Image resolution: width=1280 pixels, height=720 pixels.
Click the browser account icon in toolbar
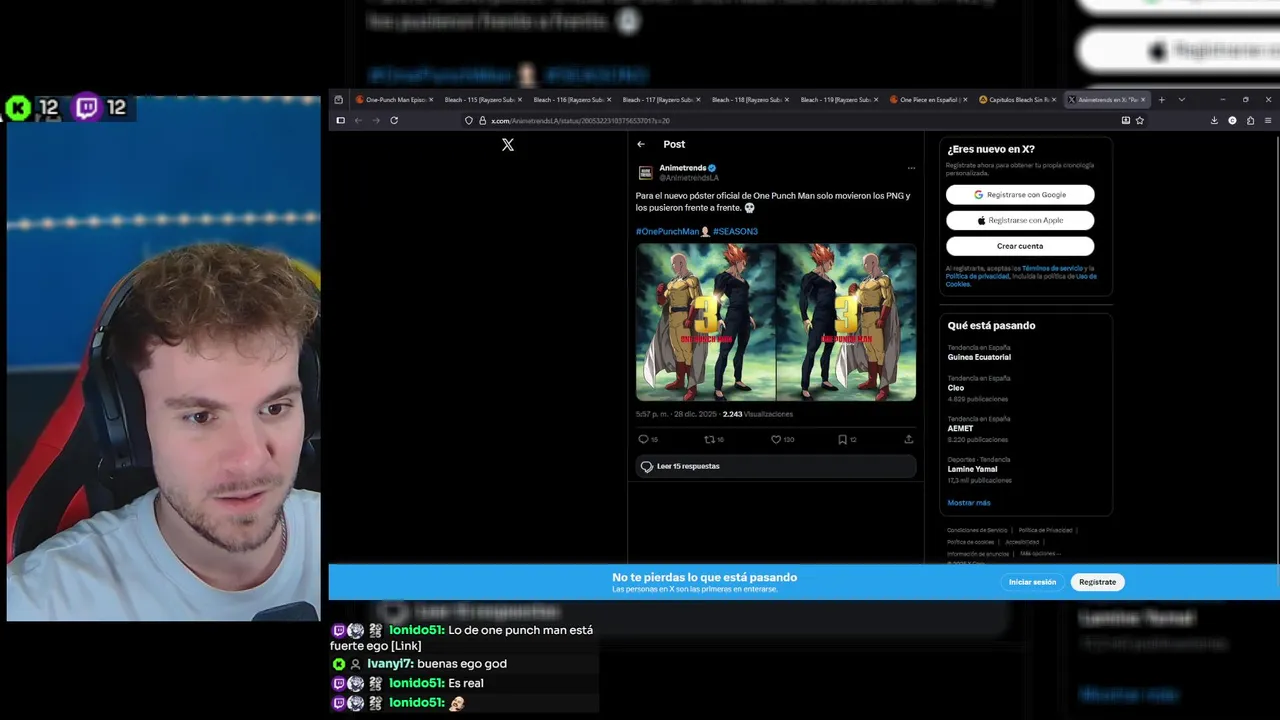1232,120
